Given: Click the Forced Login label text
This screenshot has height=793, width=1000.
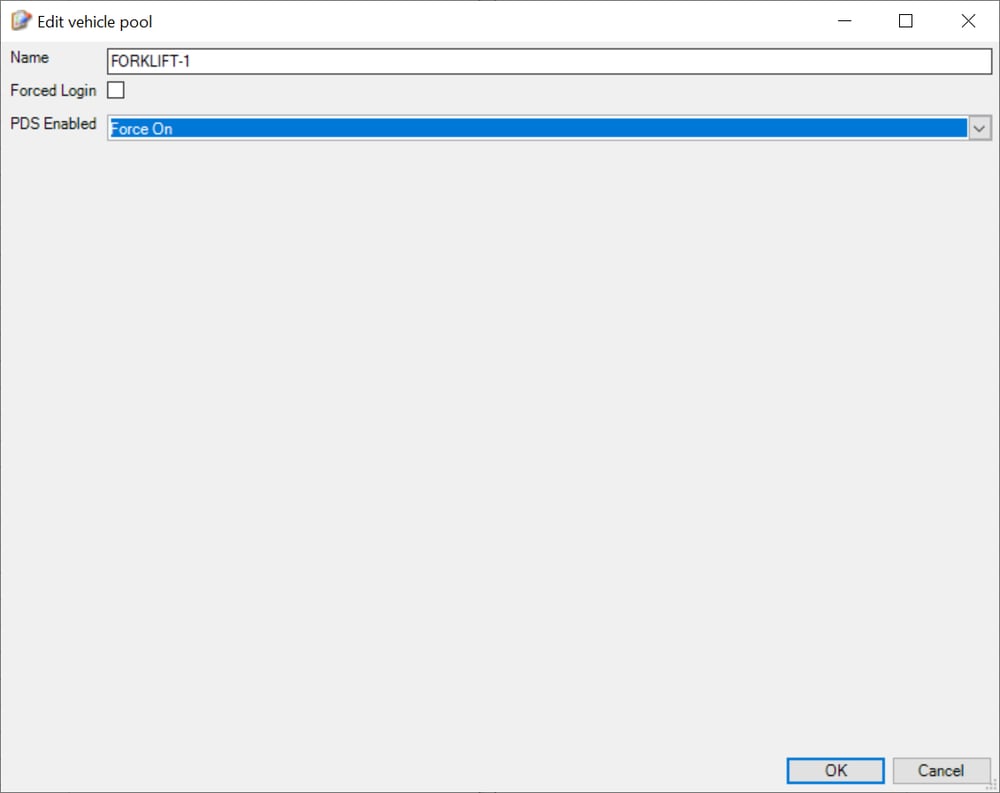Looking at the screenshot, I should coord(53,91).
